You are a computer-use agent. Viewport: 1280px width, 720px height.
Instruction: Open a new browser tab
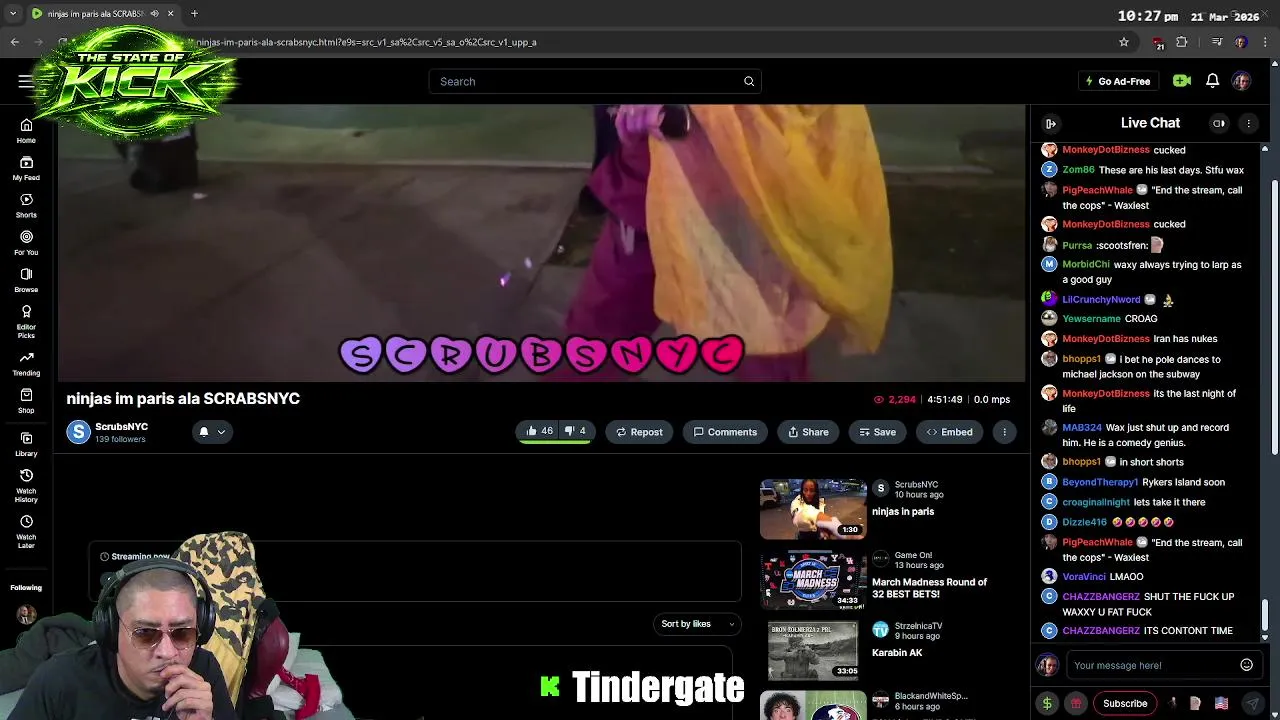click(x=194, y=14)
